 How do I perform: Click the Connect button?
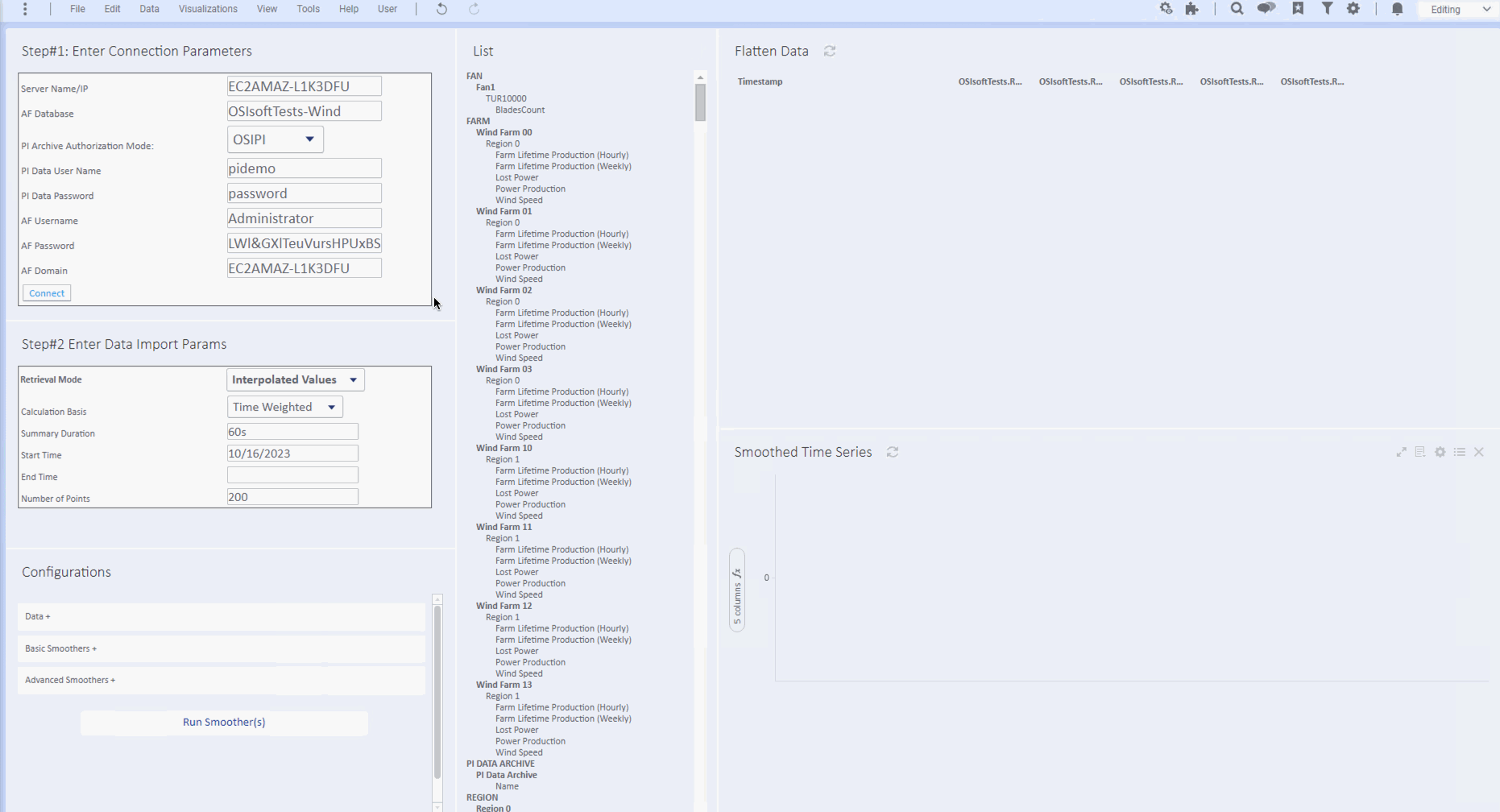point(47,293)
